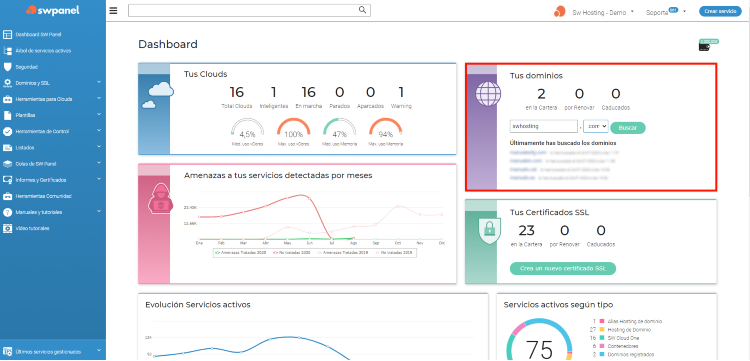
Task: Click the Herramientas para Clouds briefcase icon
Action: click(7, 99)
